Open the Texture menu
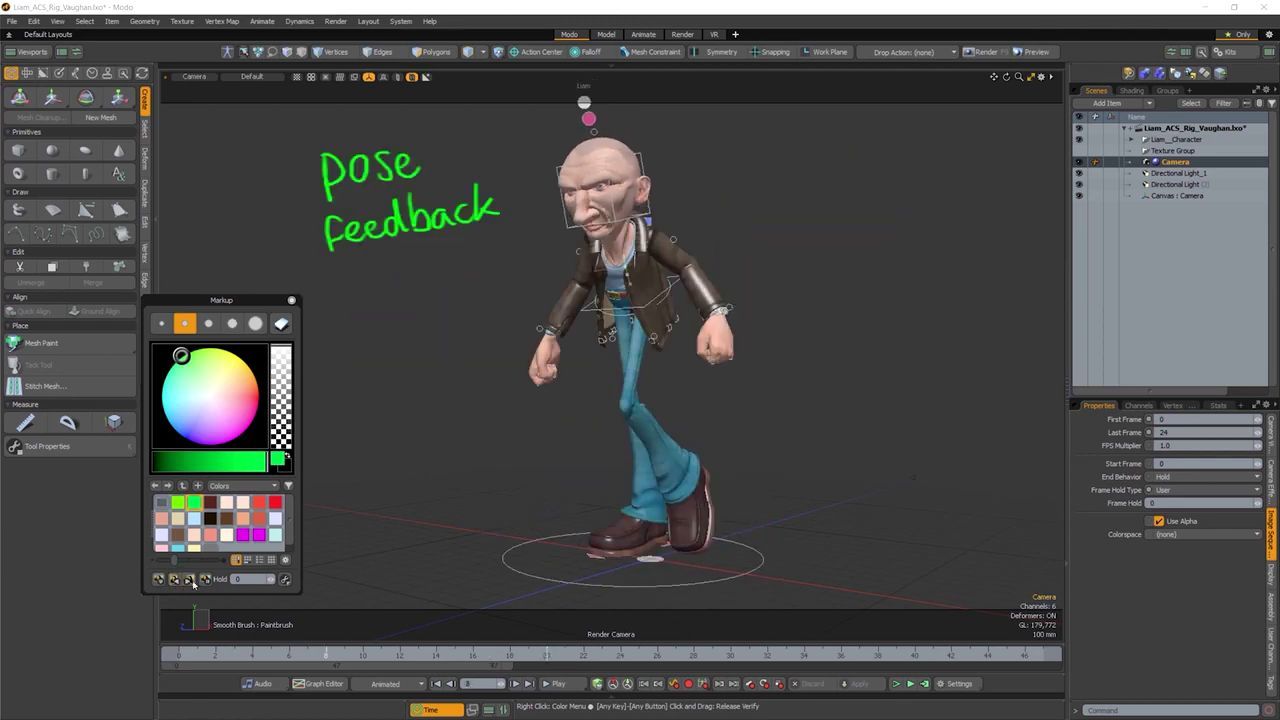 182,21
